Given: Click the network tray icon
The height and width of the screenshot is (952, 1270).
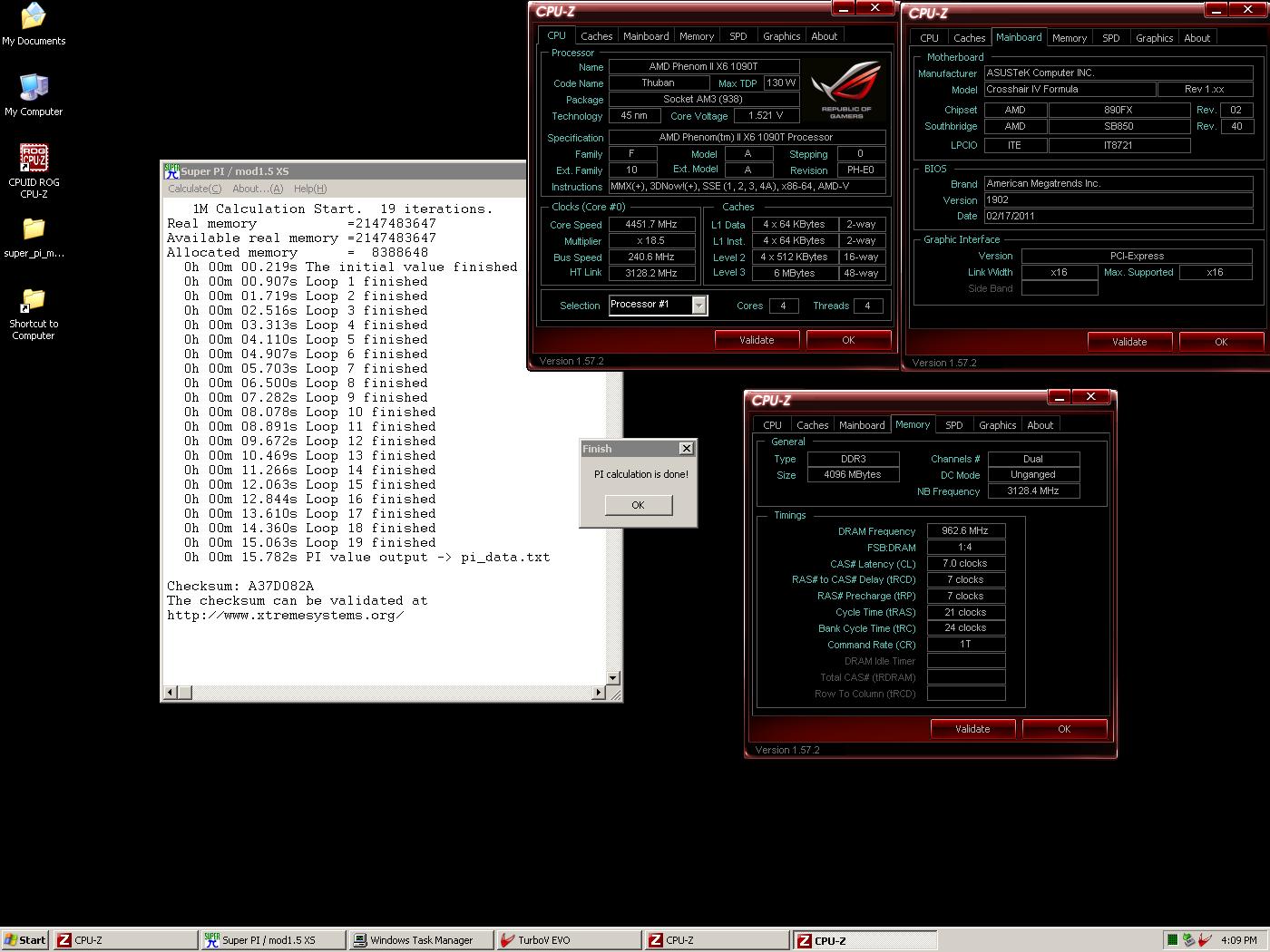Looking at the screenshot, I should coord(1188,940).
